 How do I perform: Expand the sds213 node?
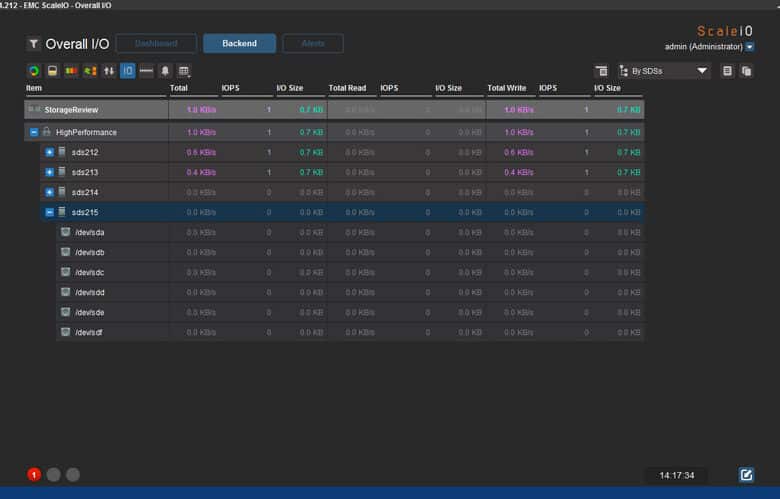pyautogui.click(x=49, y=172)
